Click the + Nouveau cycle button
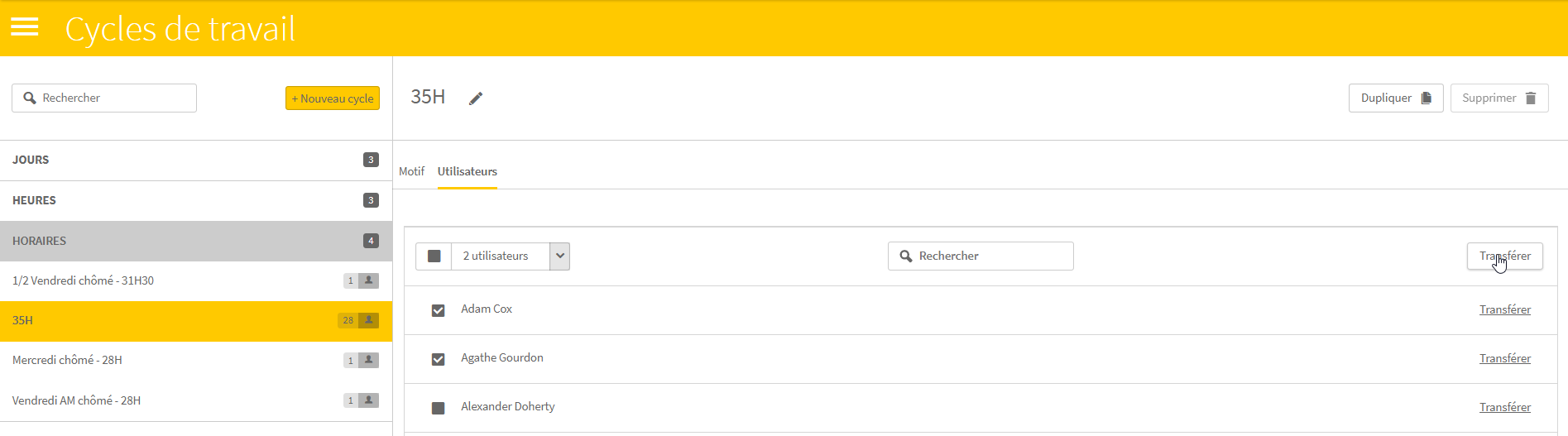1568x436 pixels. click(333, 98)
